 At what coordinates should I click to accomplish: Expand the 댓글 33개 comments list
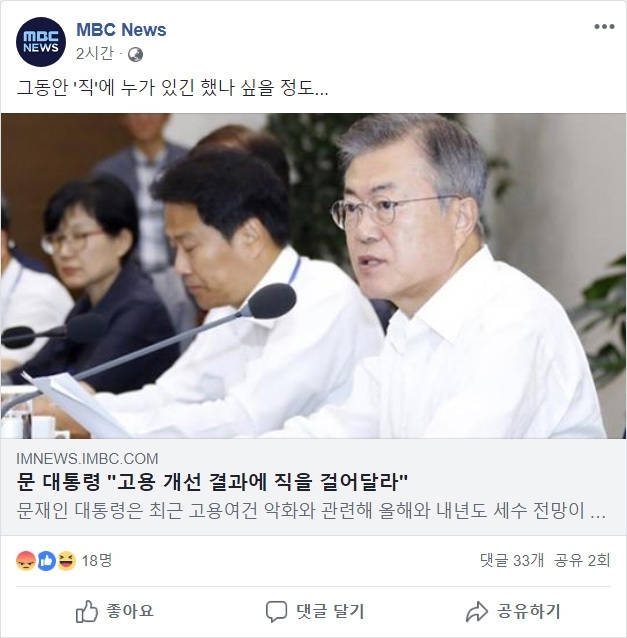(x=512, y=561)
